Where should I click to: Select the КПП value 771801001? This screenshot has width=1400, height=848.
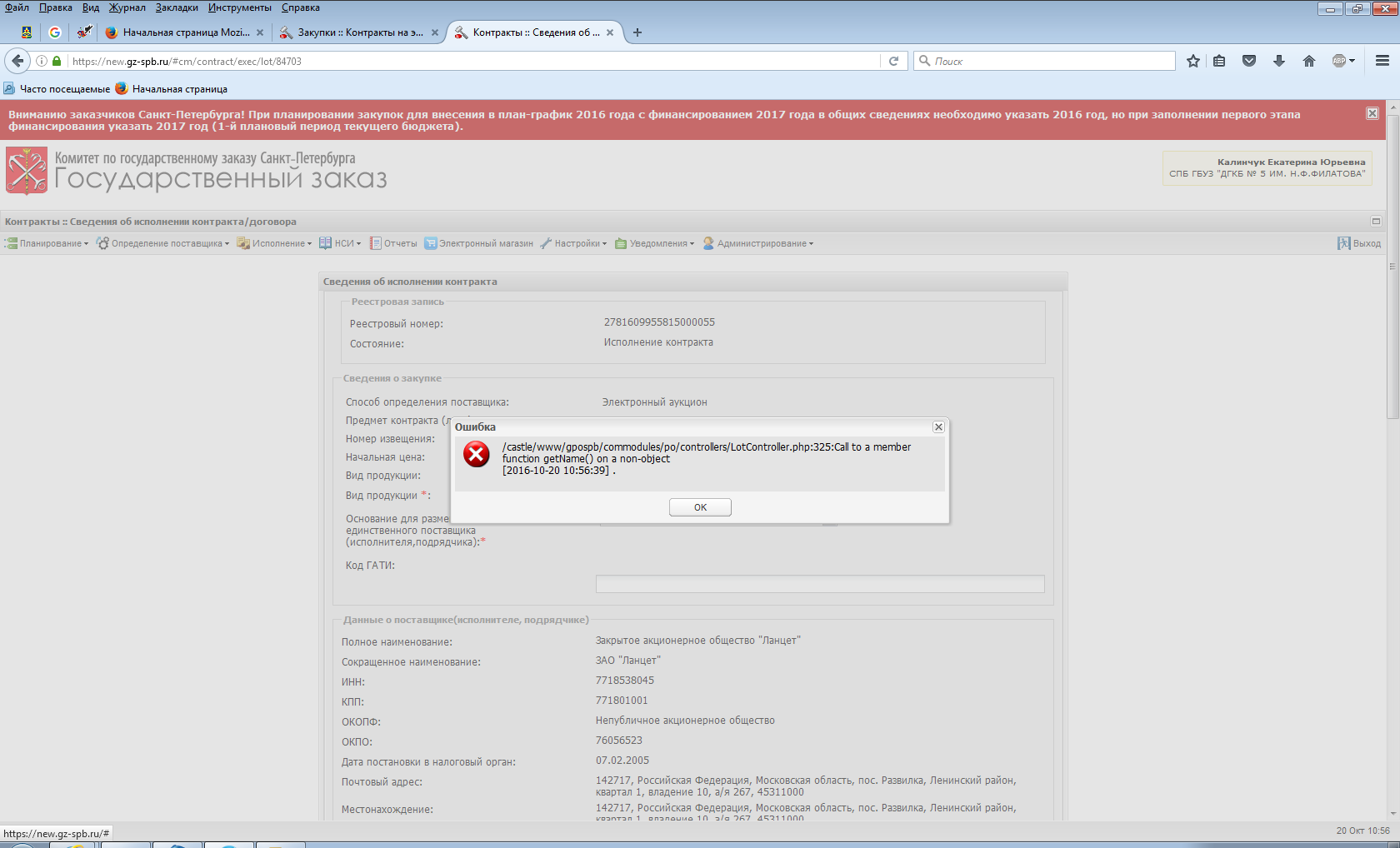pos(622,701)
